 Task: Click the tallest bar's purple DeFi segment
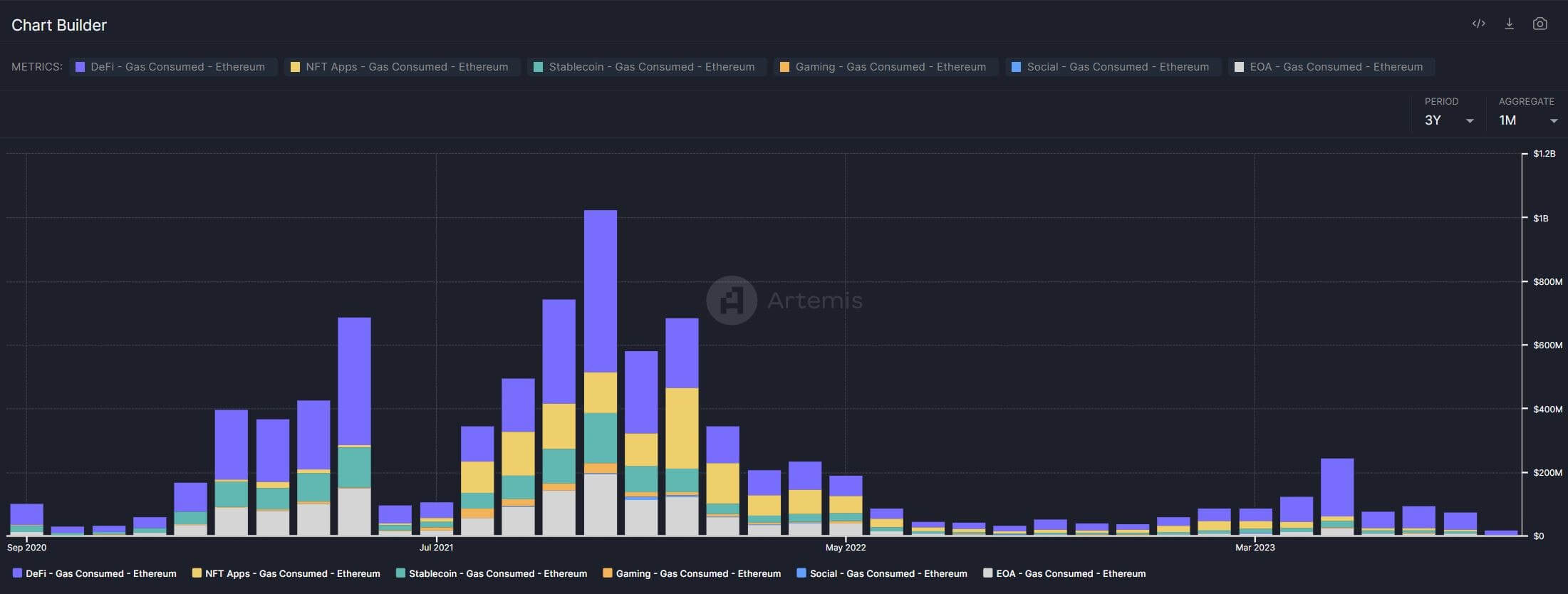pyautogui.click(x=601, y=291)
